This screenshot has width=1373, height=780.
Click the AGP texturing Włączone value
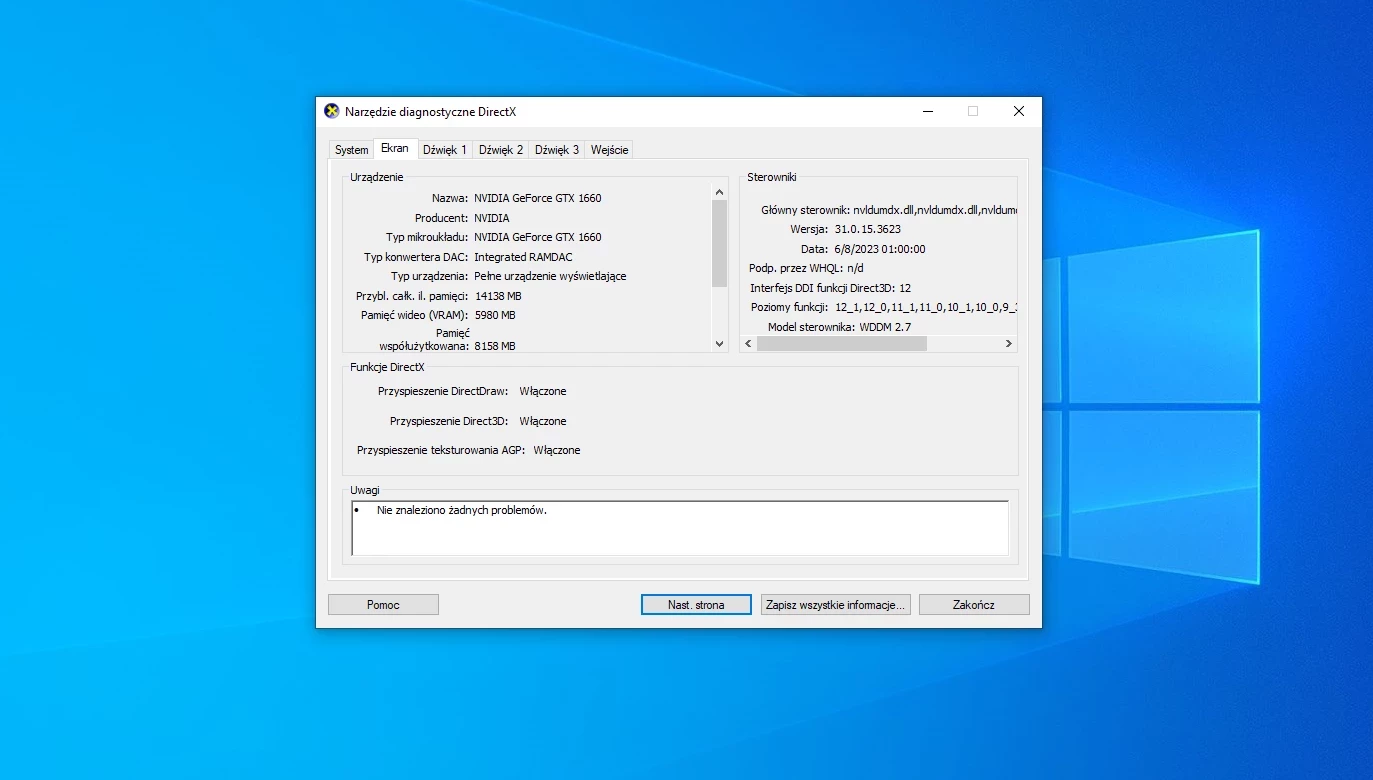(557, 450)
